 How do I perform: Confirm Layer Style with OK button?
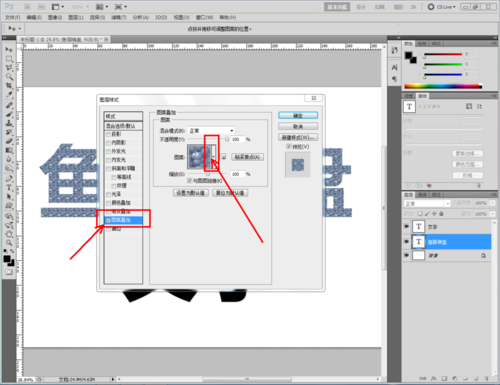coord(298,116)
